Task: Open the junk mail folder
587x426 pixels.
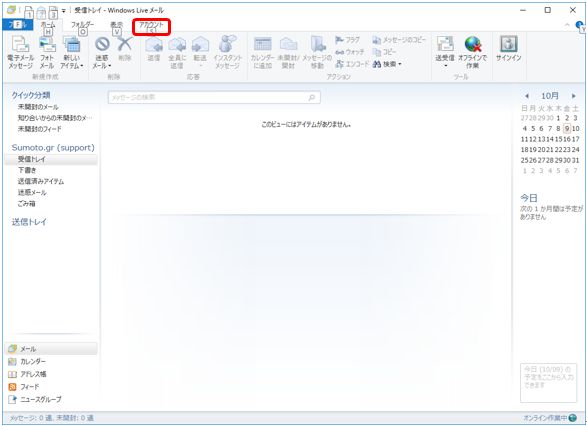Action: 32,193
